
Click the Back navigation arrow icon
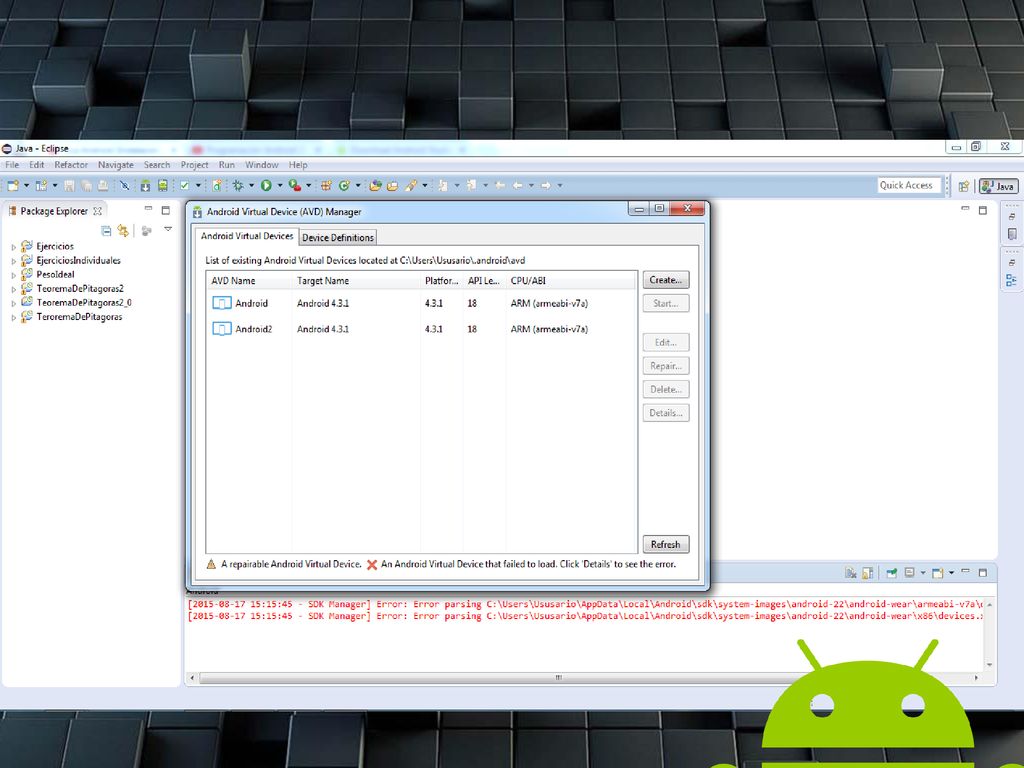(x=517, y=185)
